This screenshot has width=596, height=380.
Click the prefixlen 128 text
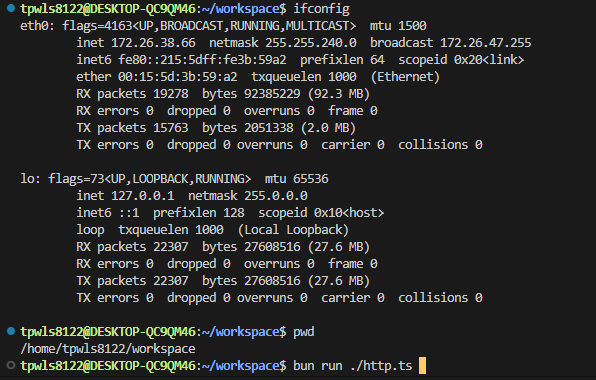(198, 213)
